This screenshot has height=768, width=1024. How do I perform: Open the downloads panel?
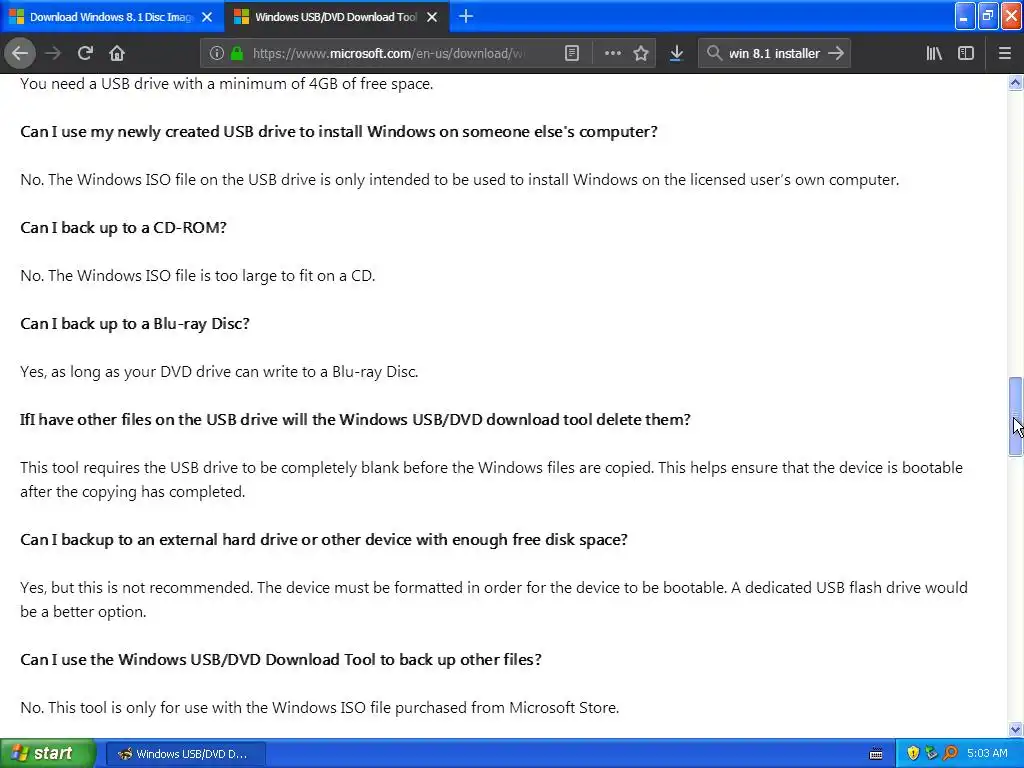coord(677,53)
